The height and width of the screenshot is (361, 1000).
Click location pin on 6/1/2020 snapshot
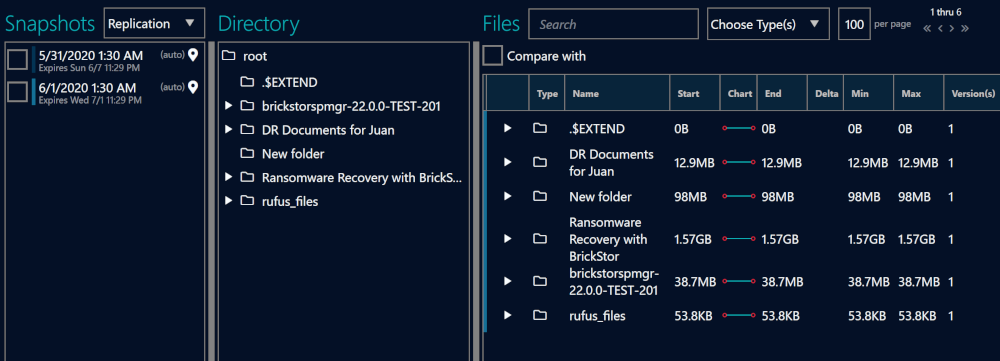(x=193, y=87)
